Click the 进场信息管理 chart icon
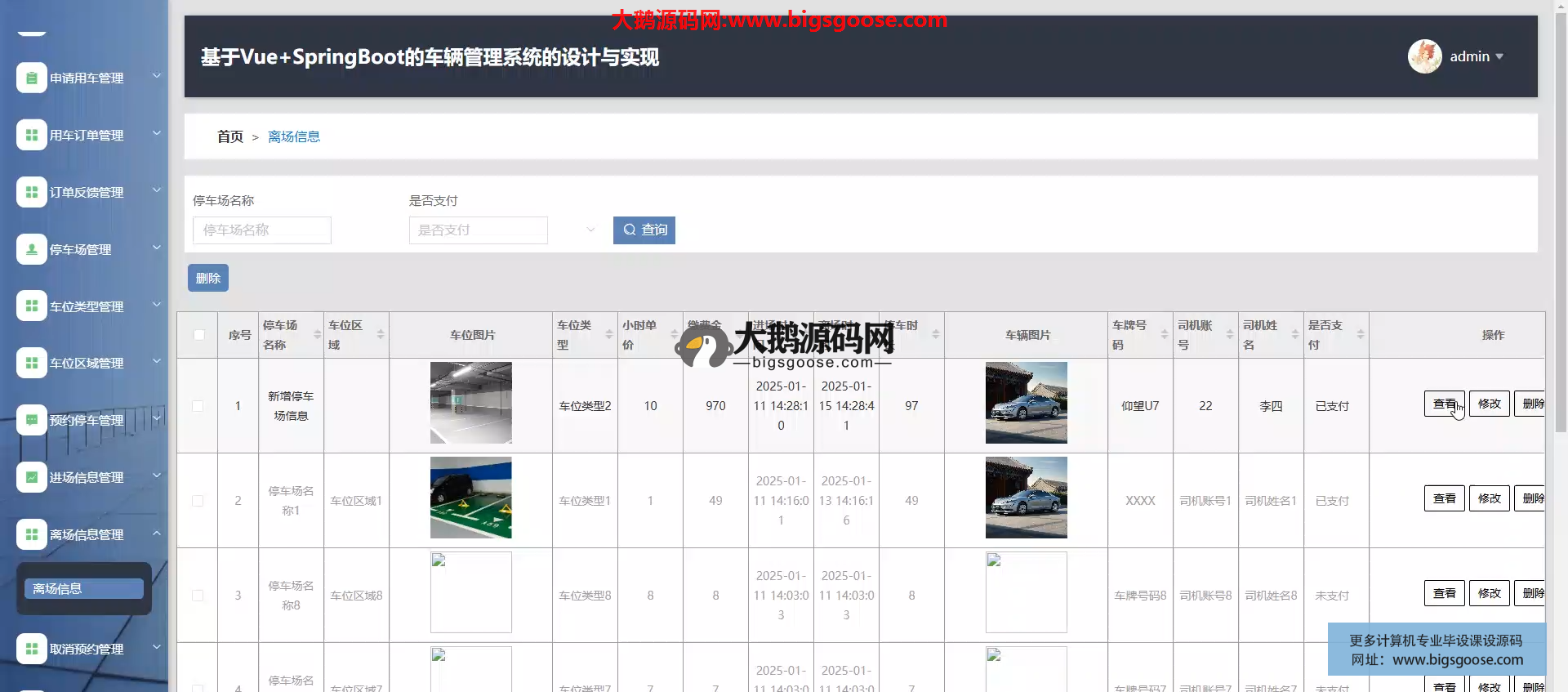The image size is (1568, 692). coord(31,477)
